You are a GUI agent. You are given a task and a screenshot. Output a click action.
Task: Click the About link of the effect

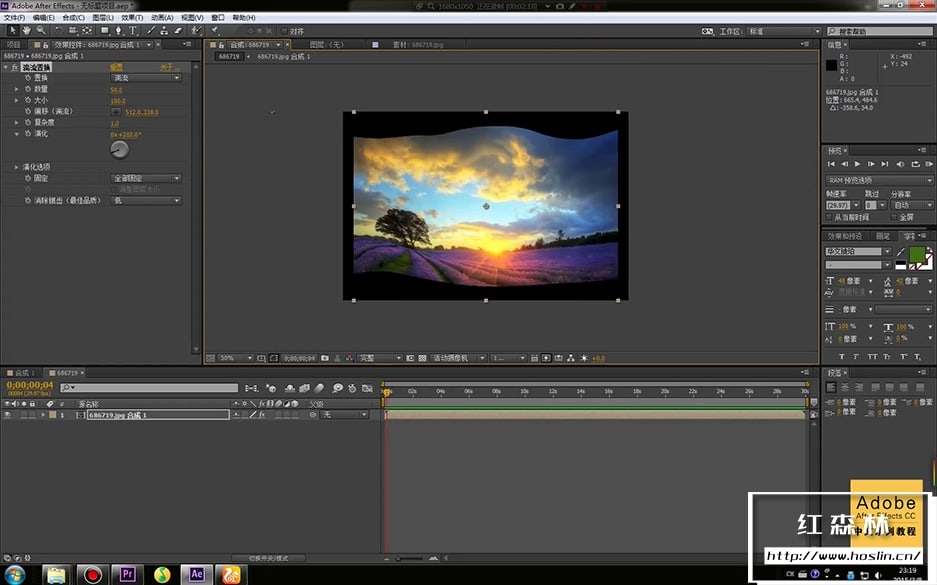[x=169, y=68]
